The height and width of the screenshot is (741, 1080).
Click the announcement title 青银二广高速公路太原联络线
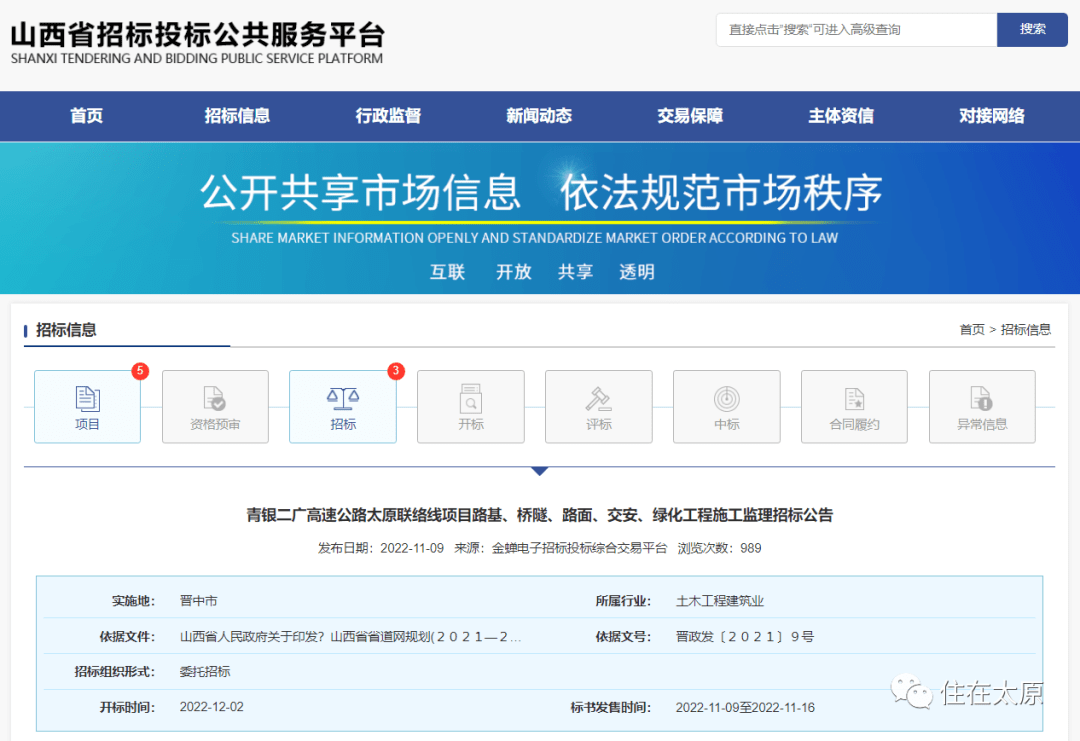[540, 515]
